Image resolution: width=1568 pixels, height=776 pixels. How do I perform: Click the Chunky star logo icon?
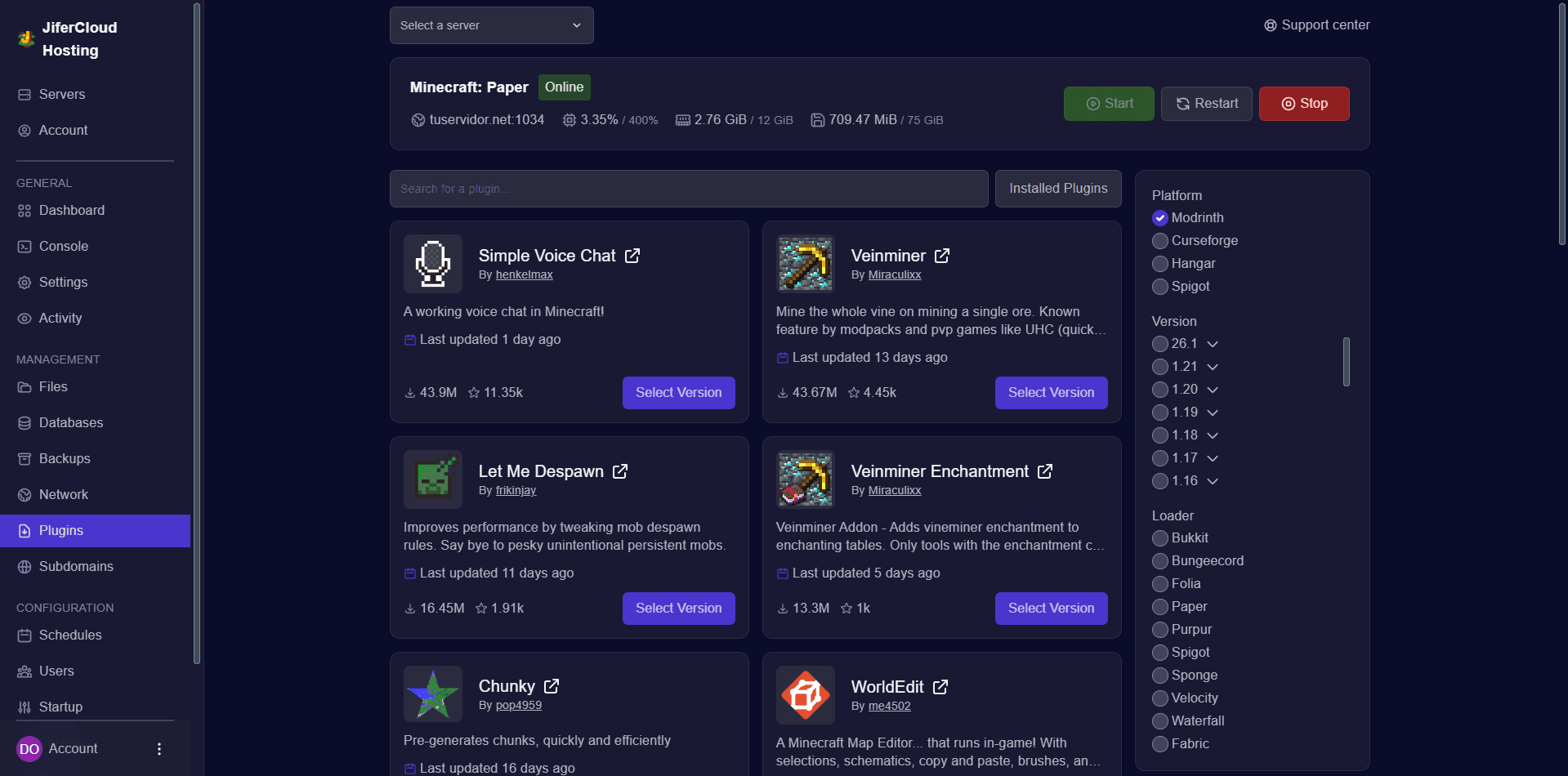(433, 695)
